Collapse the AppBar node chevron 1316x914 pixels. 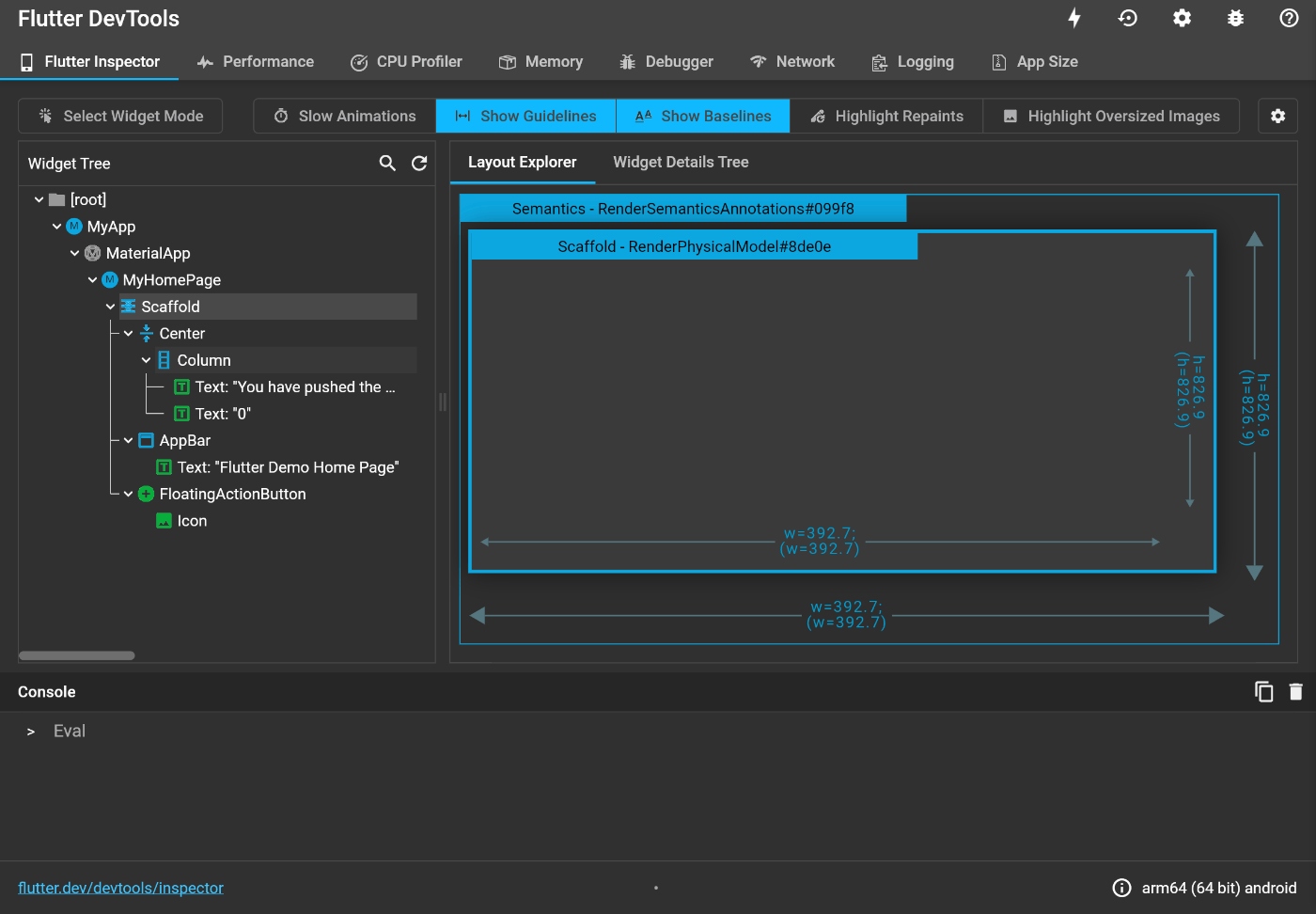pyautogui.click(x=128, y=440)
